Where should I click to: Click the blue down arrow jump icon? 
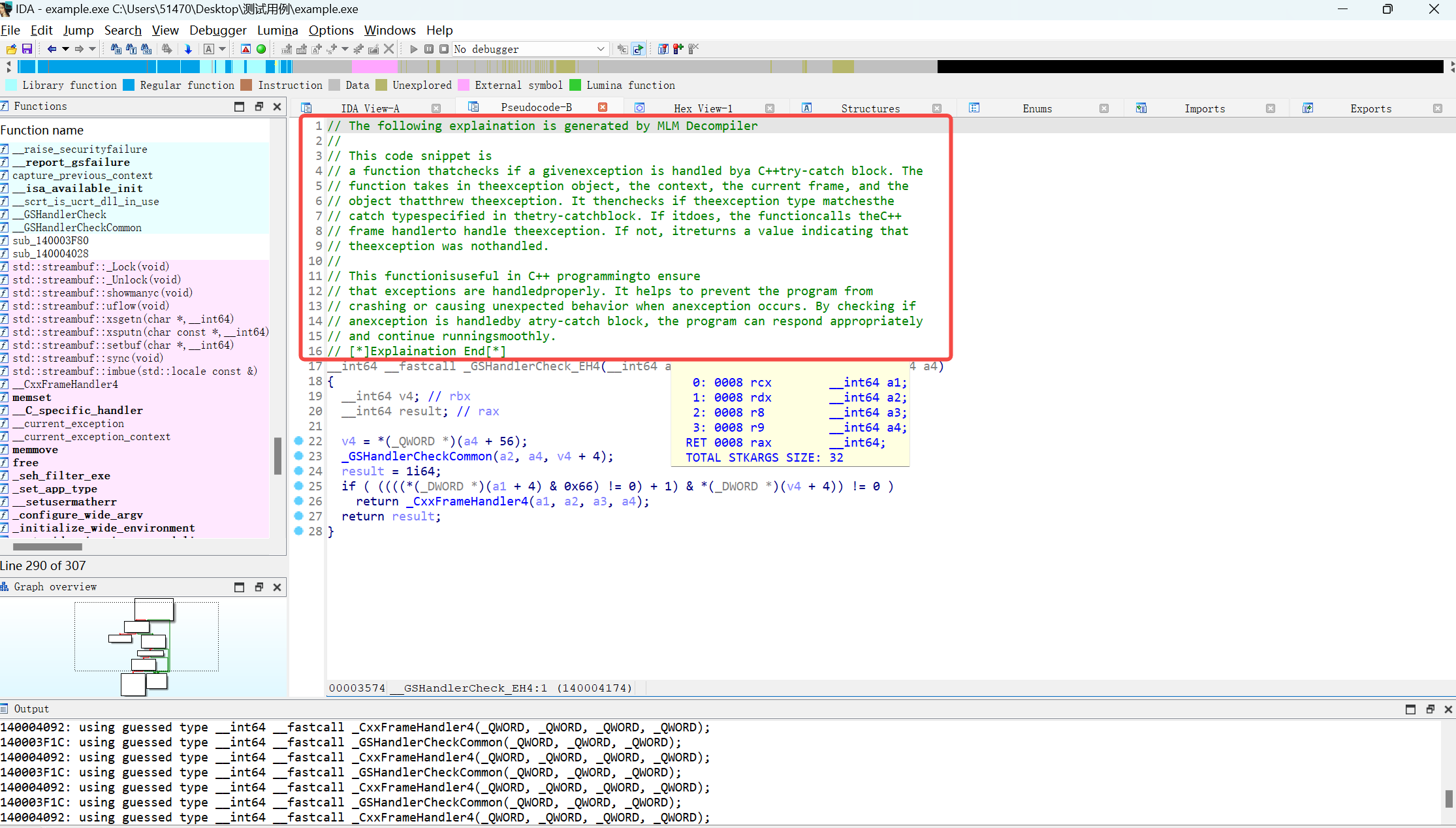pos(188,49)
